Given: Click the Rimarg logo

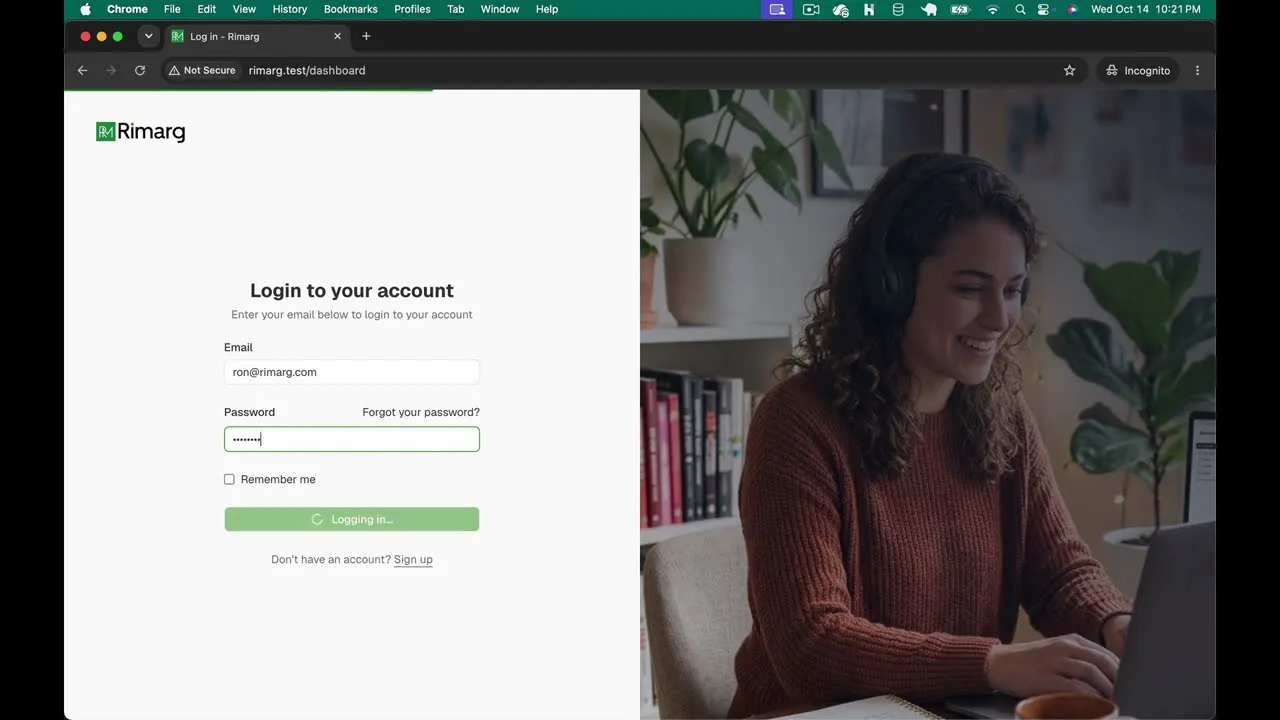Looking at the screenshot, I should point(140,132).
